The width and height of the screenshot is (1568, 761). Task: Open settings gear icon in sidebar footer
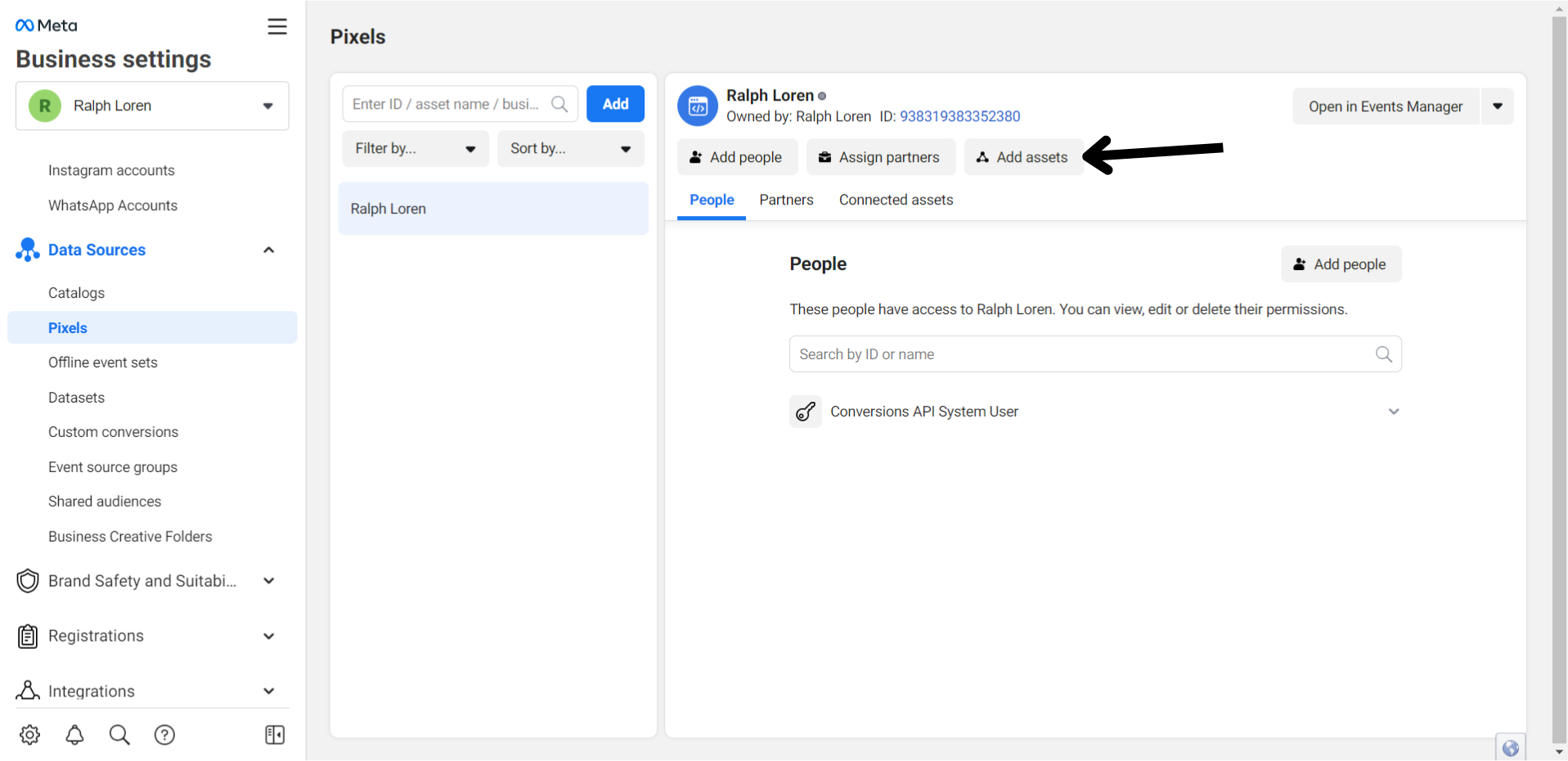tap(30, 735)
